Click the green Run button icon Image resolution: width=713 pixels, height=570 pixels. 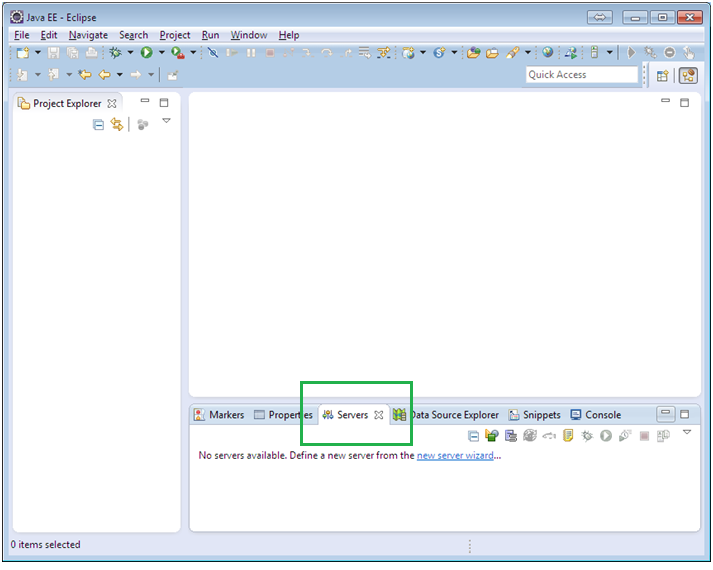coord(146,53)
